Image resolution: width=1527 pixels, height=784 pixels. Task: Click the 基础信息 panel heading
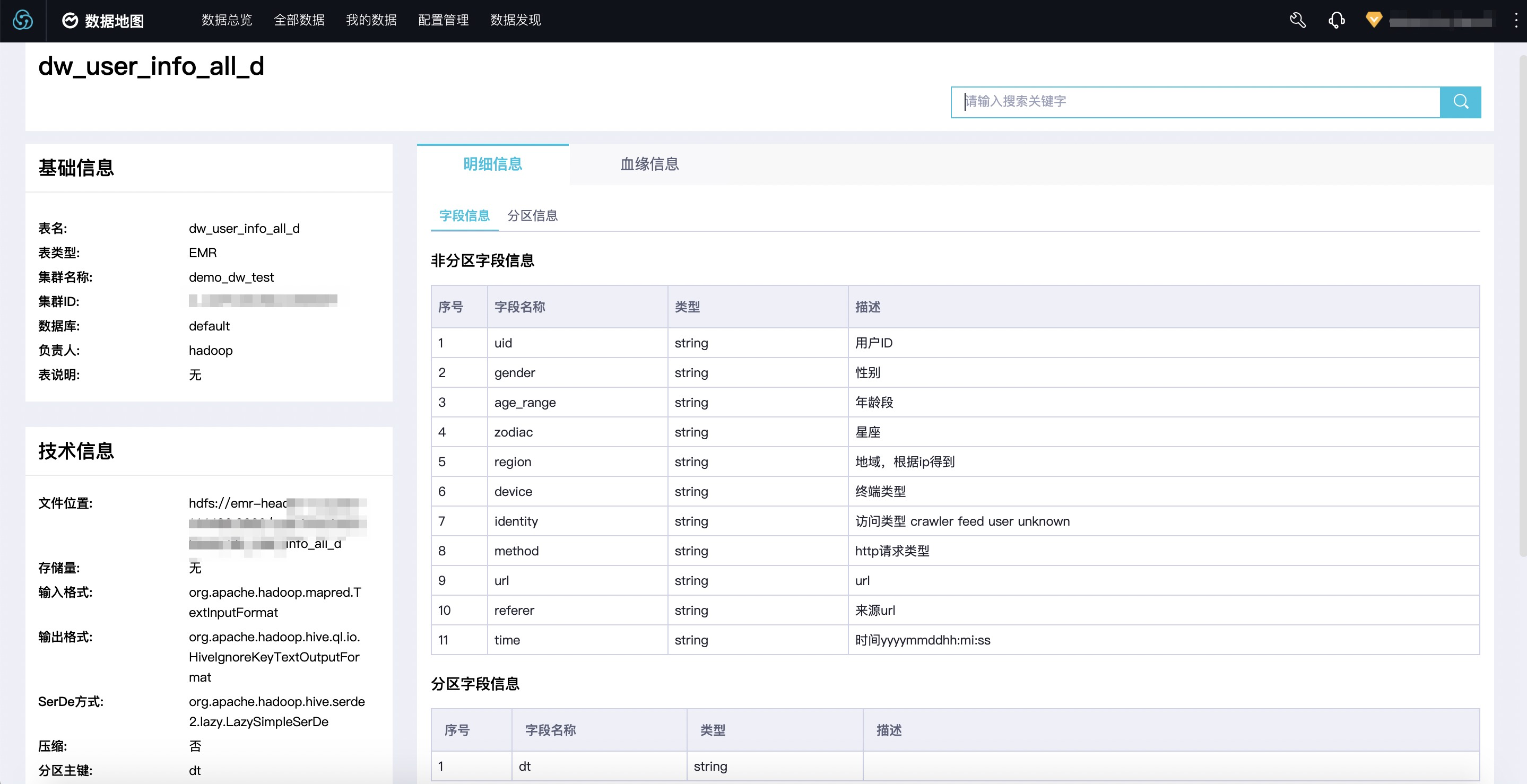click(x=76, y=168)
